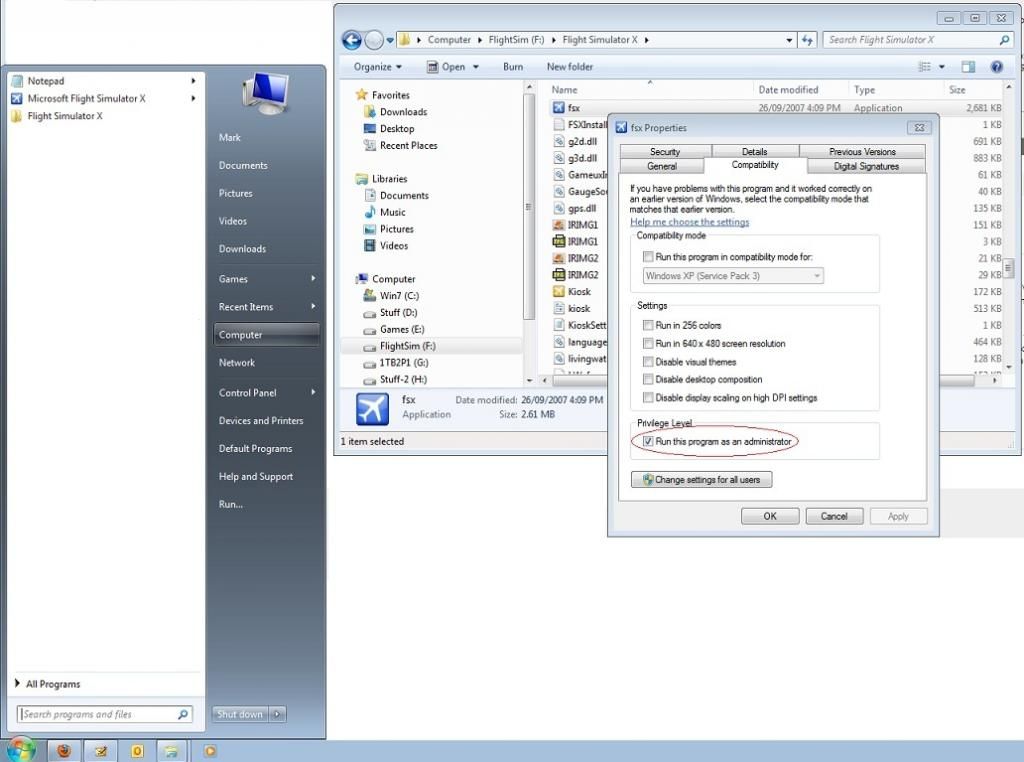Enable Run in 256 colors
This screenshot has width=1024, height=762.
click(x=649, y=326)
